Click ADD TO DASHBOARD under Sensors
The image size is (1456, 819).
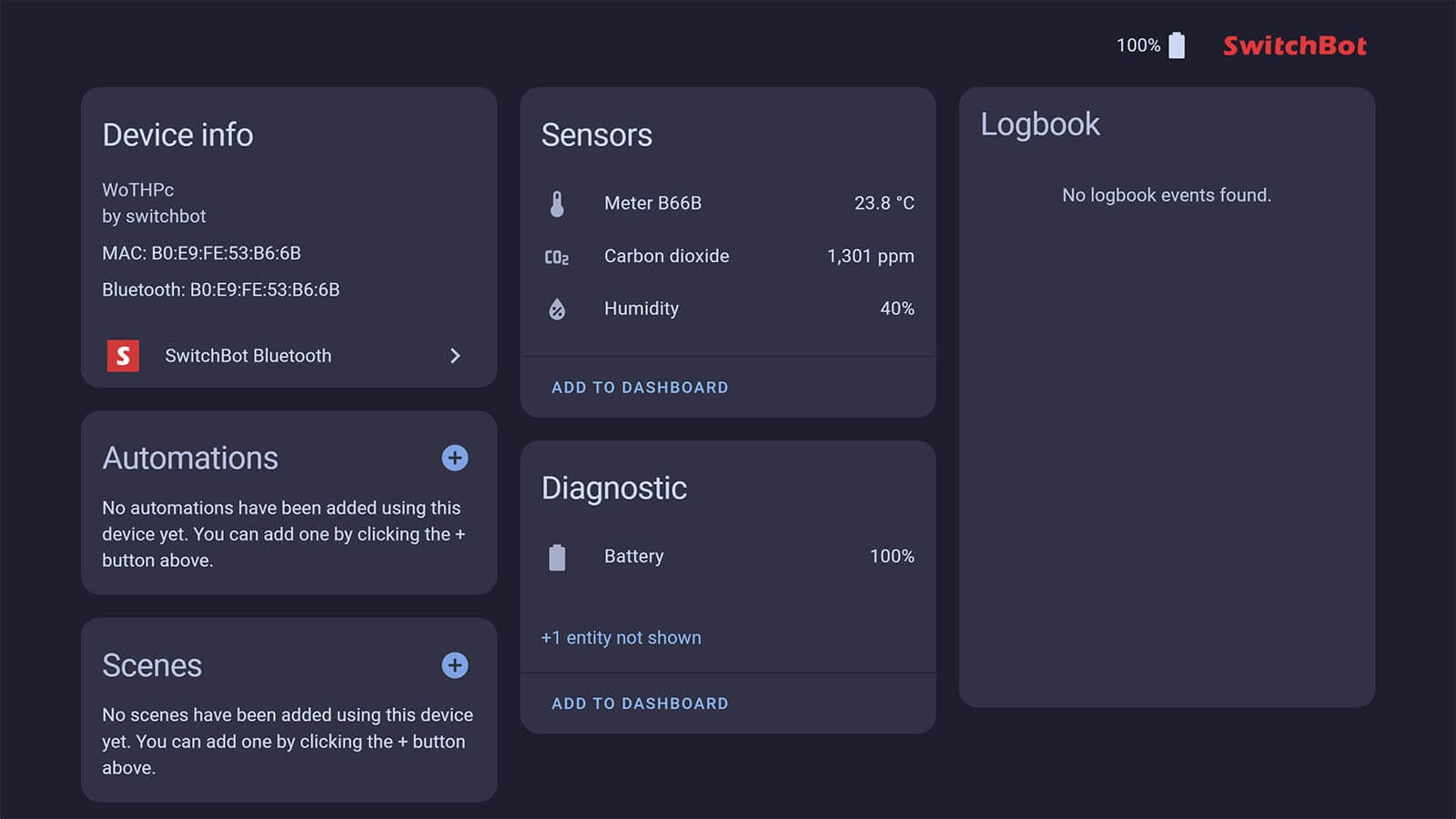(x=640, y=387)
